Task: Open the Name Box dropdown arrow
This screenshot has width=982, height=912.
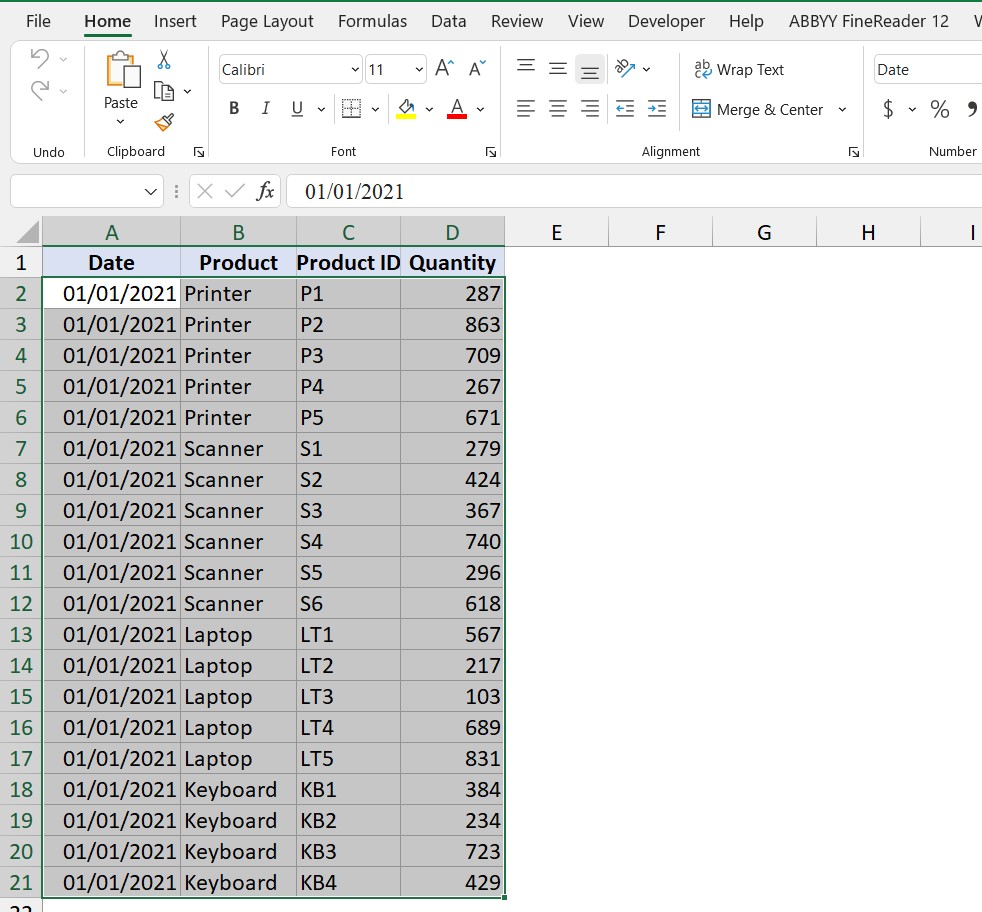Action: tap(151, 191)
